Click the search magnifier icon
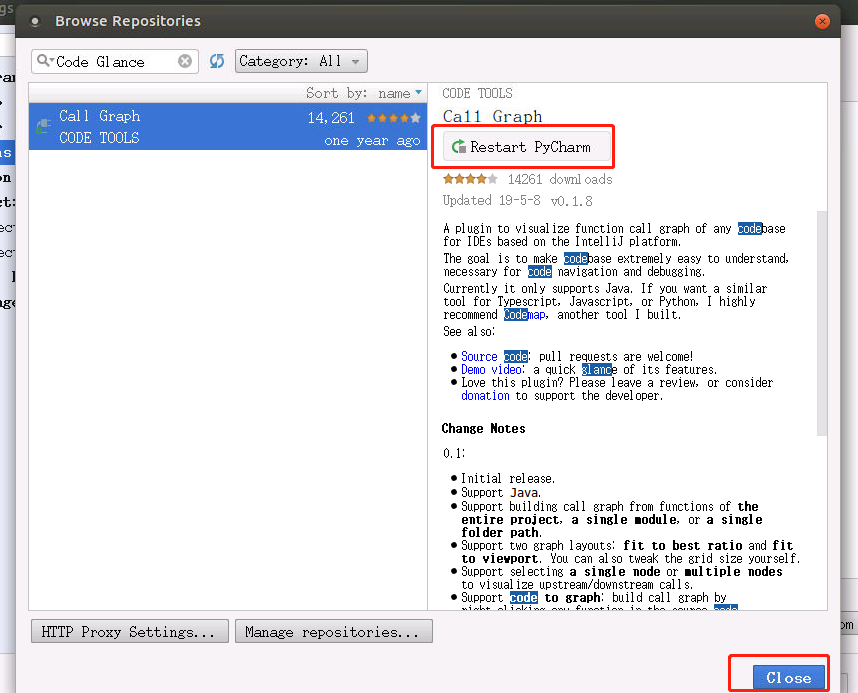Screen dimensions: 858x693 44,60
